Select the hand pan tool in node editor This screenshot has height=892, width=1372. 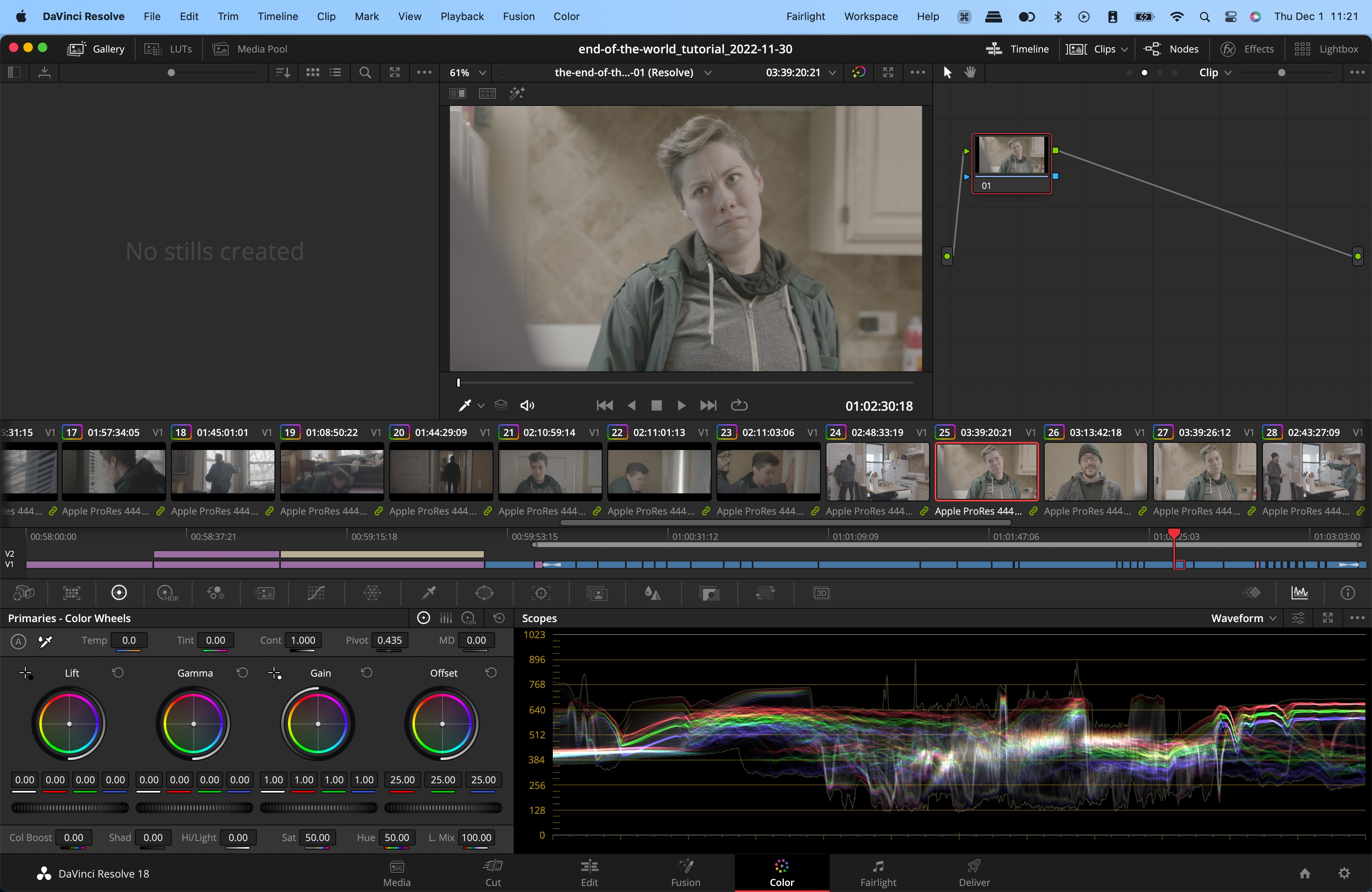pos(971,73)
